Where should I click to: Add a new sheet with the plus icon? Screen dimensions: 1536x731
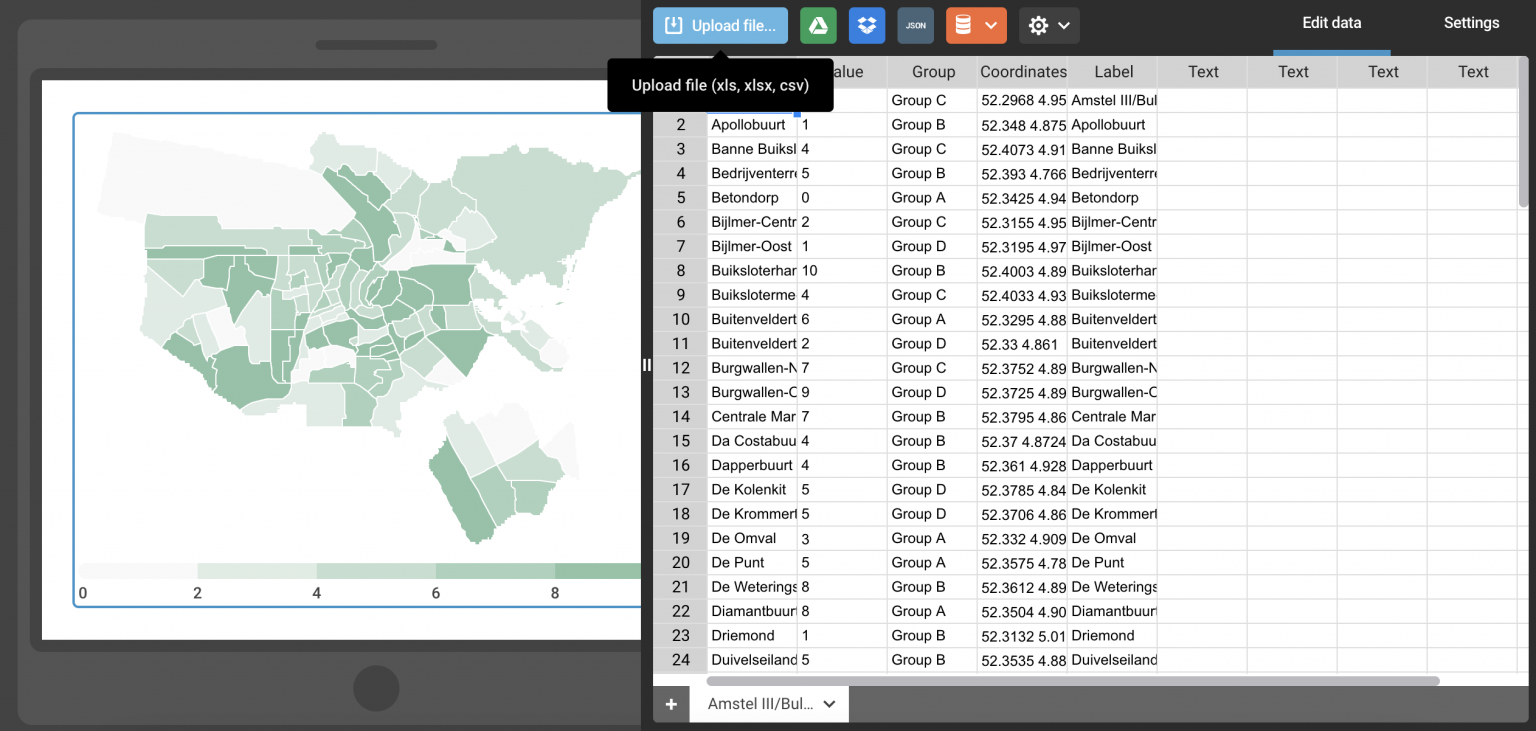tap(671, 704)
